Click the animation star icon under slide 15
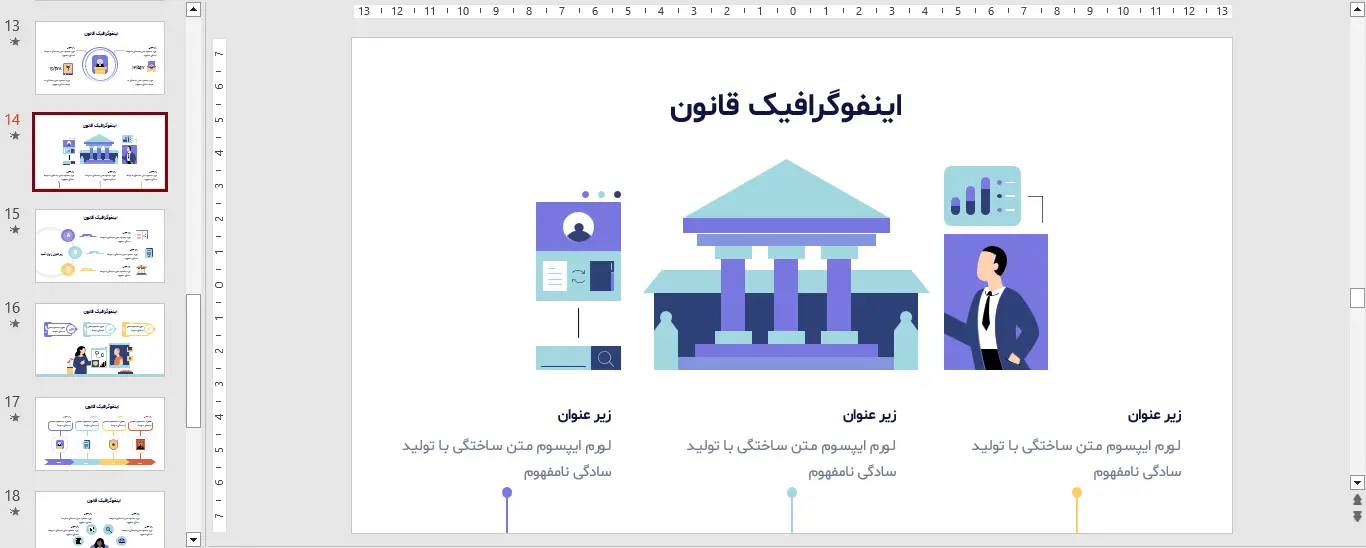The height and width of the screenshot is (548, 1366). (x=14, y=229)
